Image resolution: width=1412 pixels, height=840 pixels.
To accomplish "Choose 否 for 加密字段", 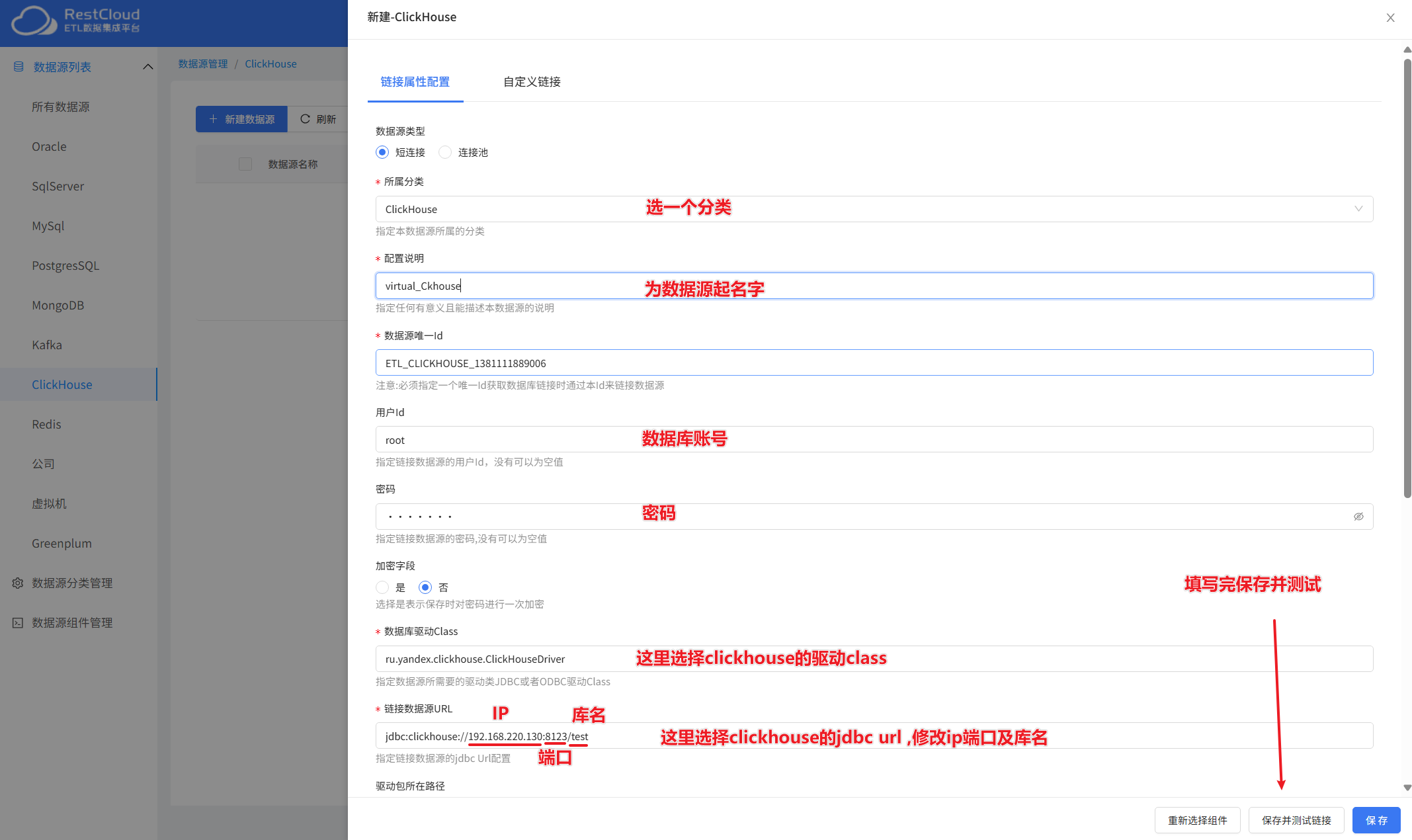I will tap(425, 587).
